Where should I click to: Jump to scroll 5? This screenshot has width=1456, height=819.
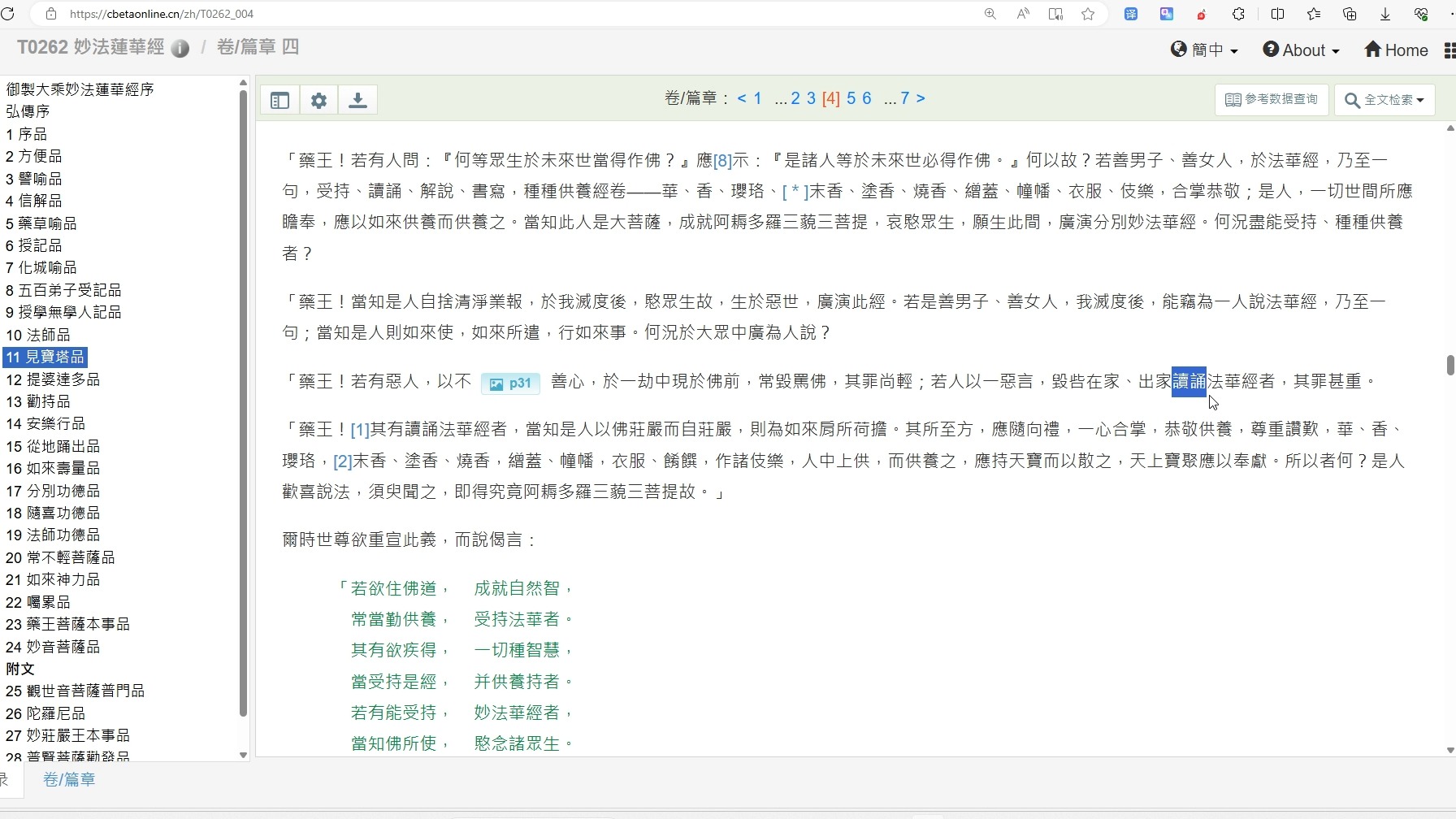[851, 98]
